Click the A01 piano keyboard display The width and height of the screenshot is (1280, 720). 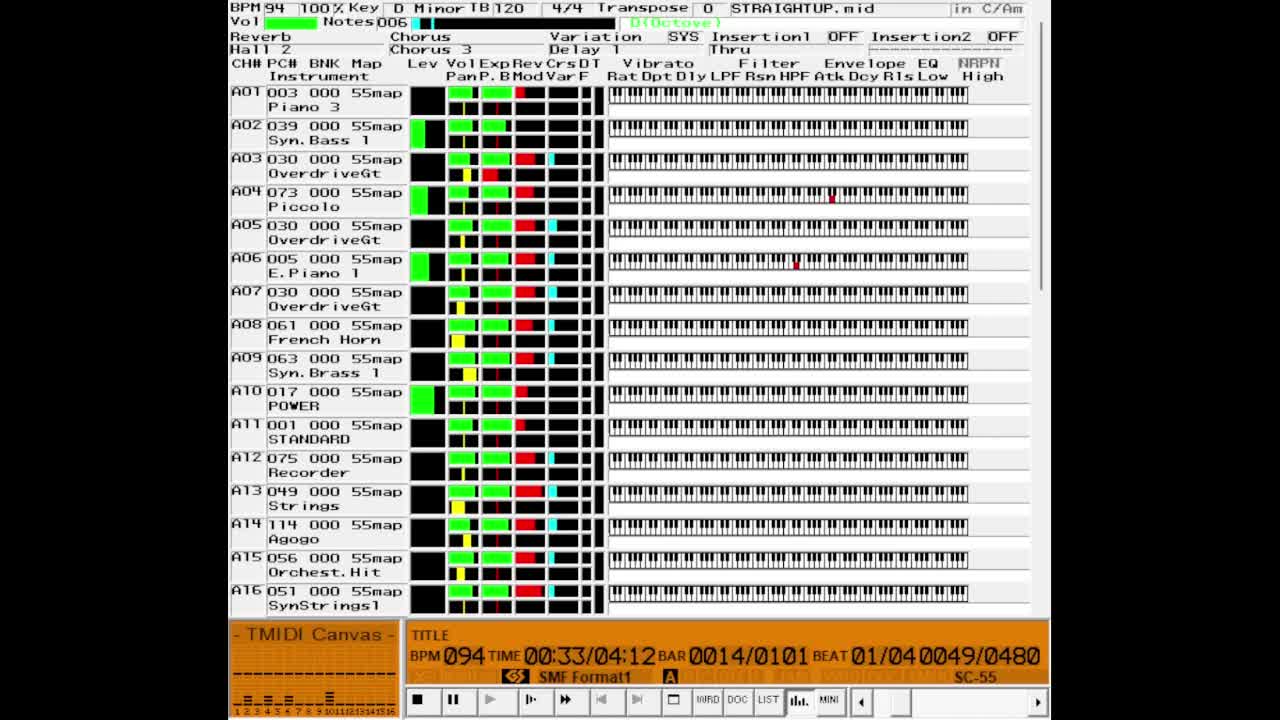coord(788,95)
